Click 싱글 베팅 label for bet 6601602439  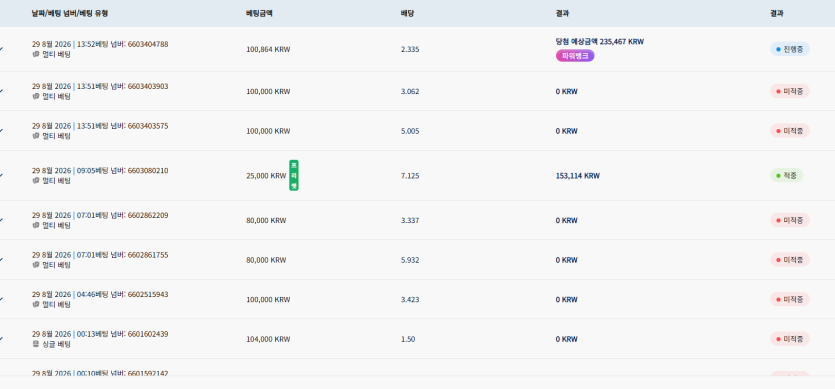tap(56, 344)
